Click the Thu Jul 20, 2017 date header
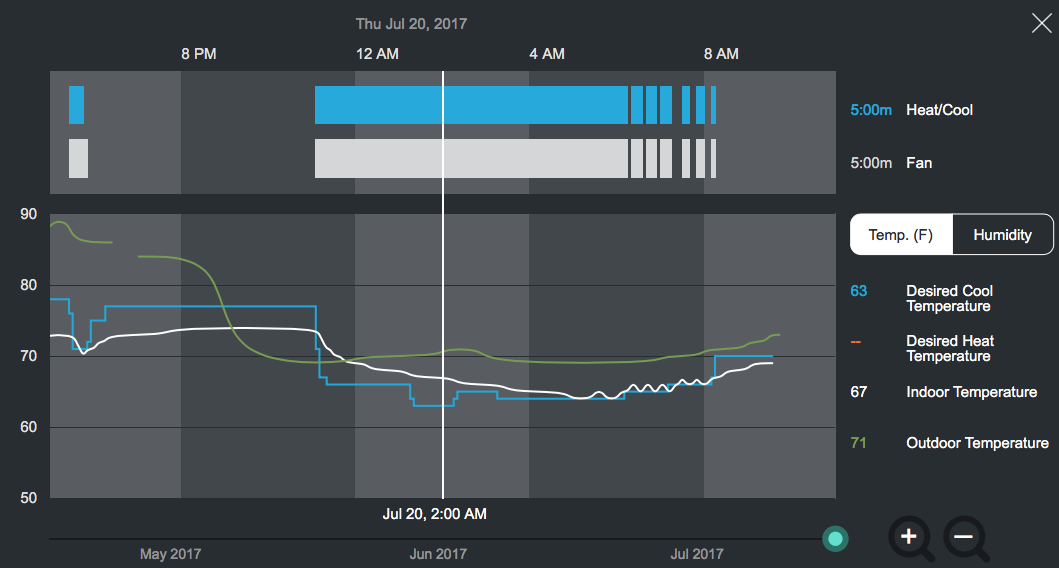1059x568 pixels. click(x=411, y=23)
